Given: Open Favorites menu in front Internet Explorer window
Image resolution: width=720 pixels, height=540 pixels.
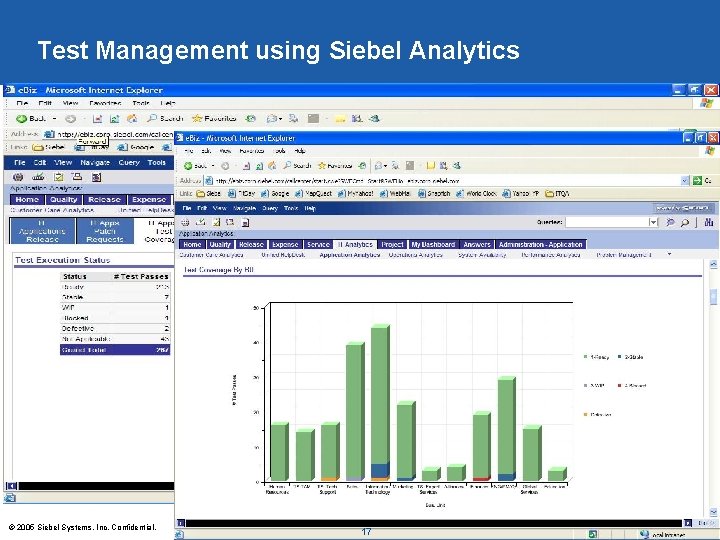Looking at the screenshot, I should (252, 151).
